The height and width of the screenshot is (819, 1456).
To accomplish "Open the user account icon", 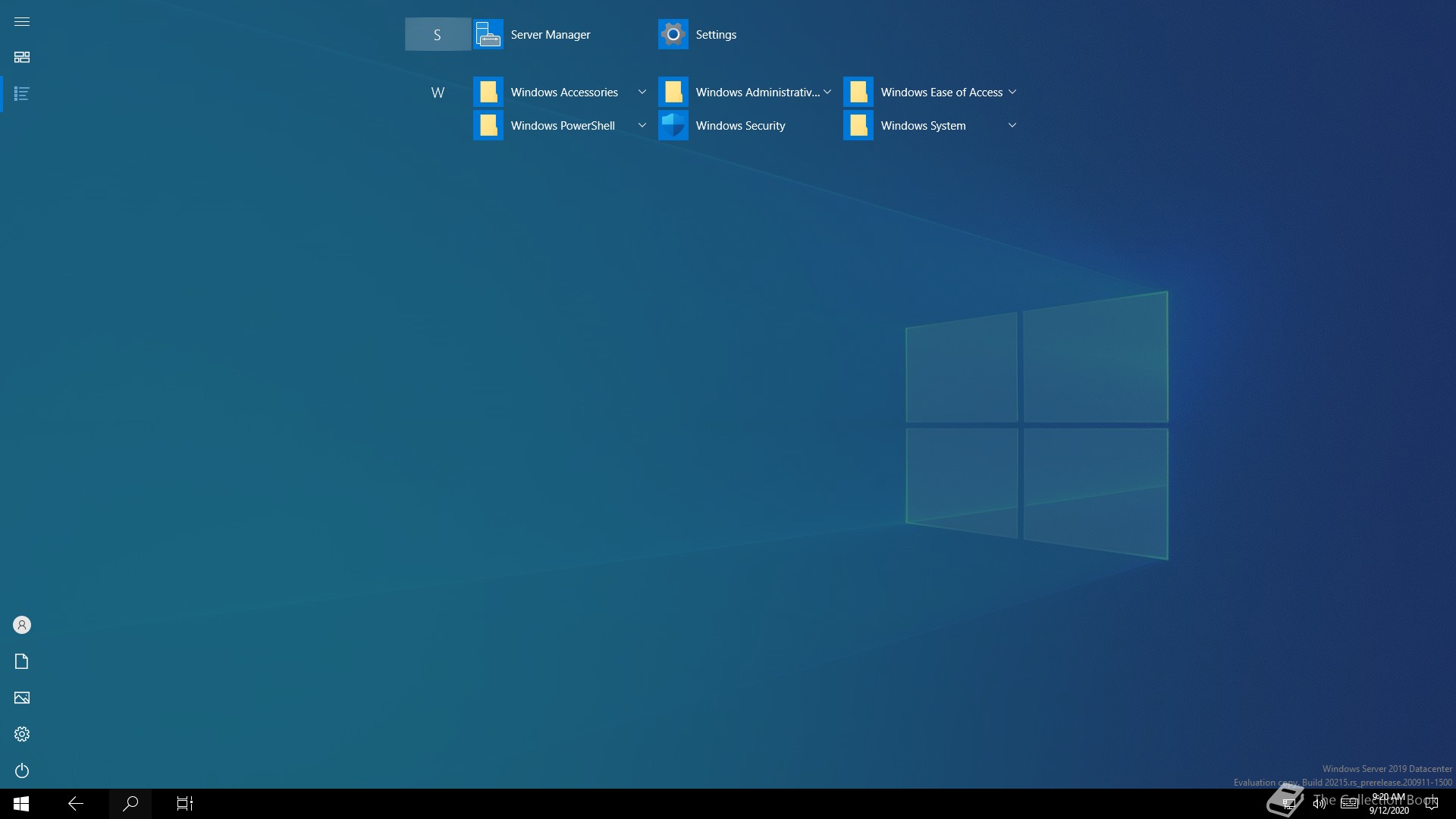I will (x=22, y=625).
